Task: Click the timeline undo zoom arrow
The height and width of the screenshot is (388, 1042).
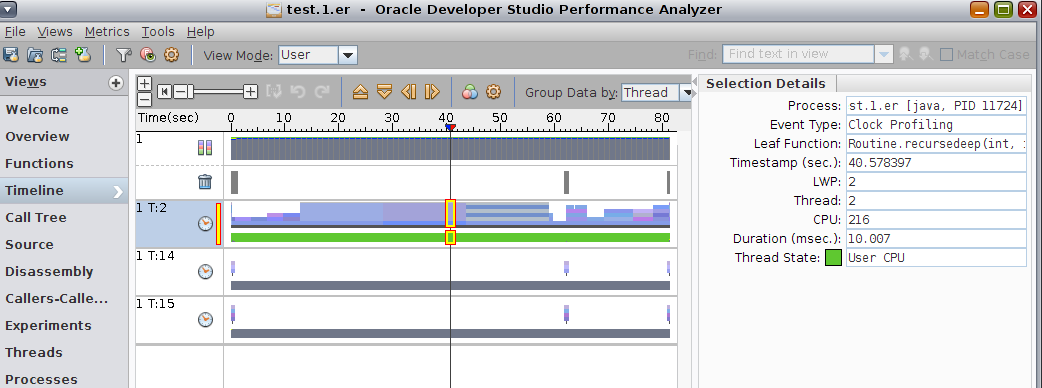Action: [x=298, y=92]
